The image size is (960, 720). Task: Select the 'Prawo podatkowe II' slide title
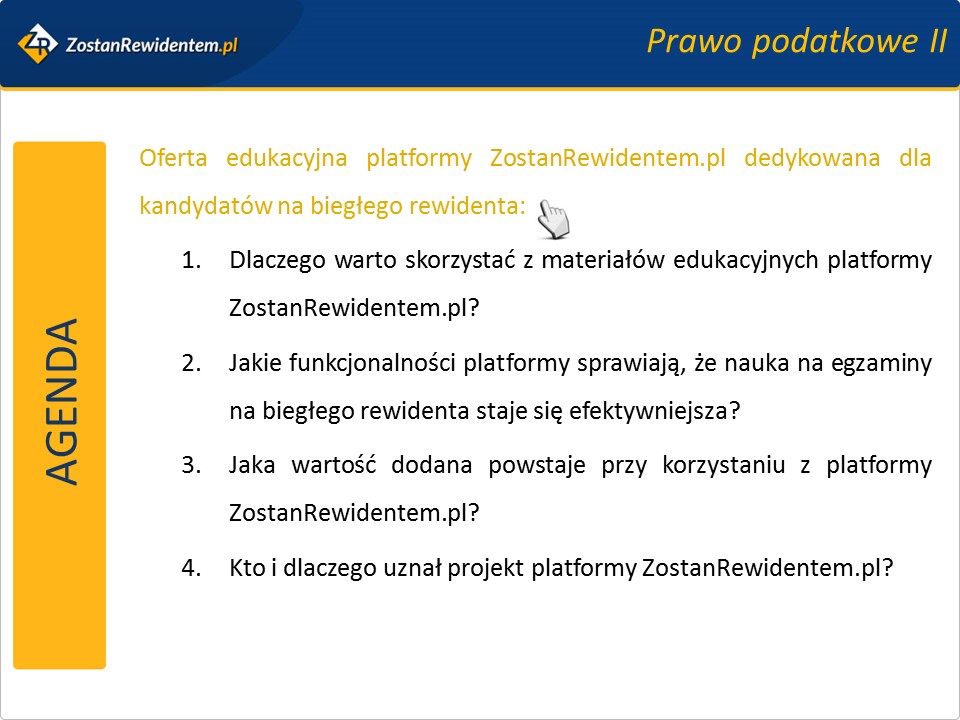(x=796, y=41)
